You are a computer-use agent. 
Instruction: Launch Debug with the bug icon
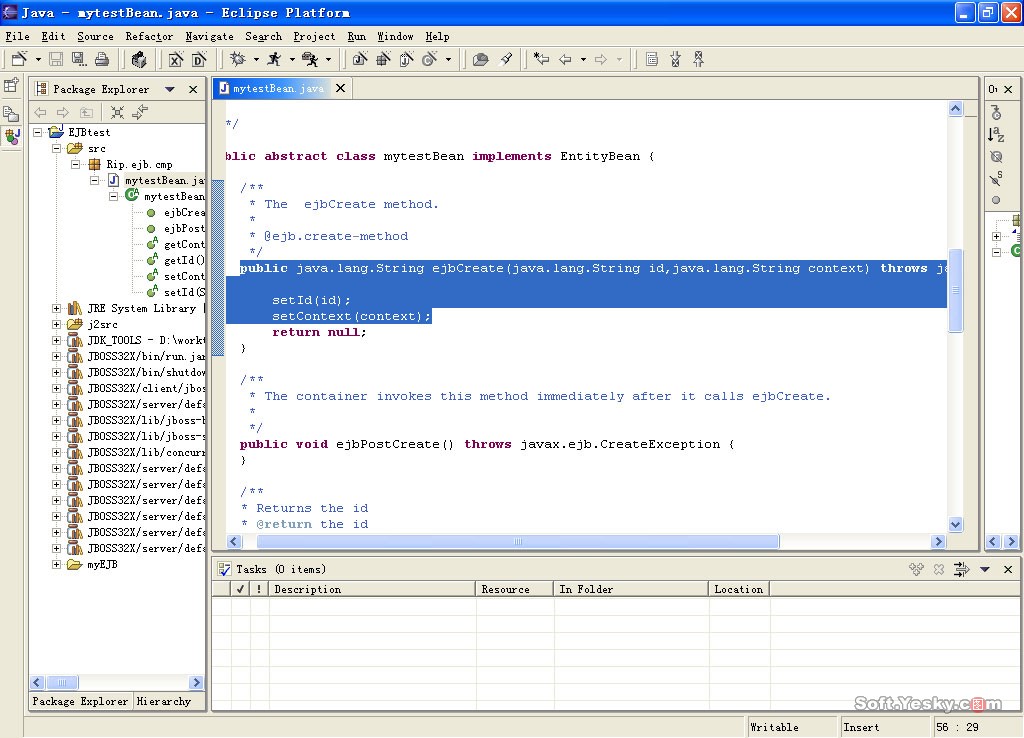click(x=238, y=60)
